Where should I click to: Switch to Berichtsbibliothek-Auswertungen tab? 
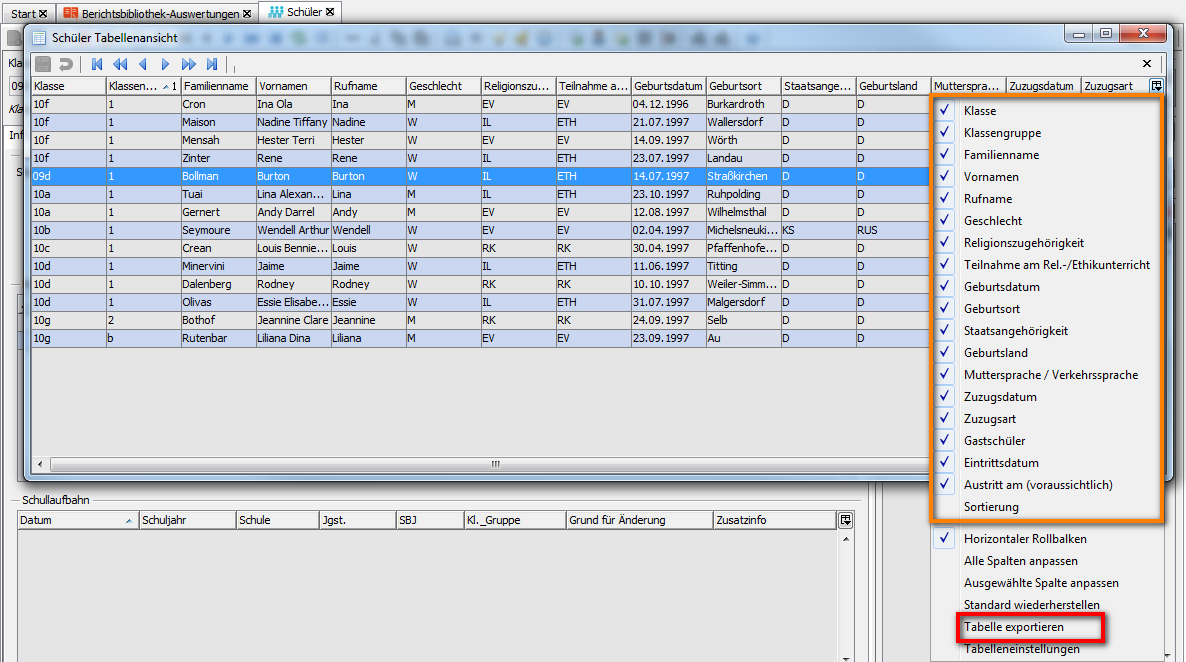click(160, 14)
